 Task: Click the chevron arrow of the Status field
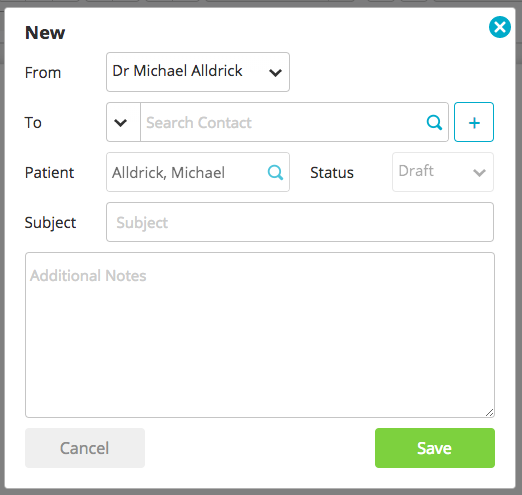tap(479, 172)
